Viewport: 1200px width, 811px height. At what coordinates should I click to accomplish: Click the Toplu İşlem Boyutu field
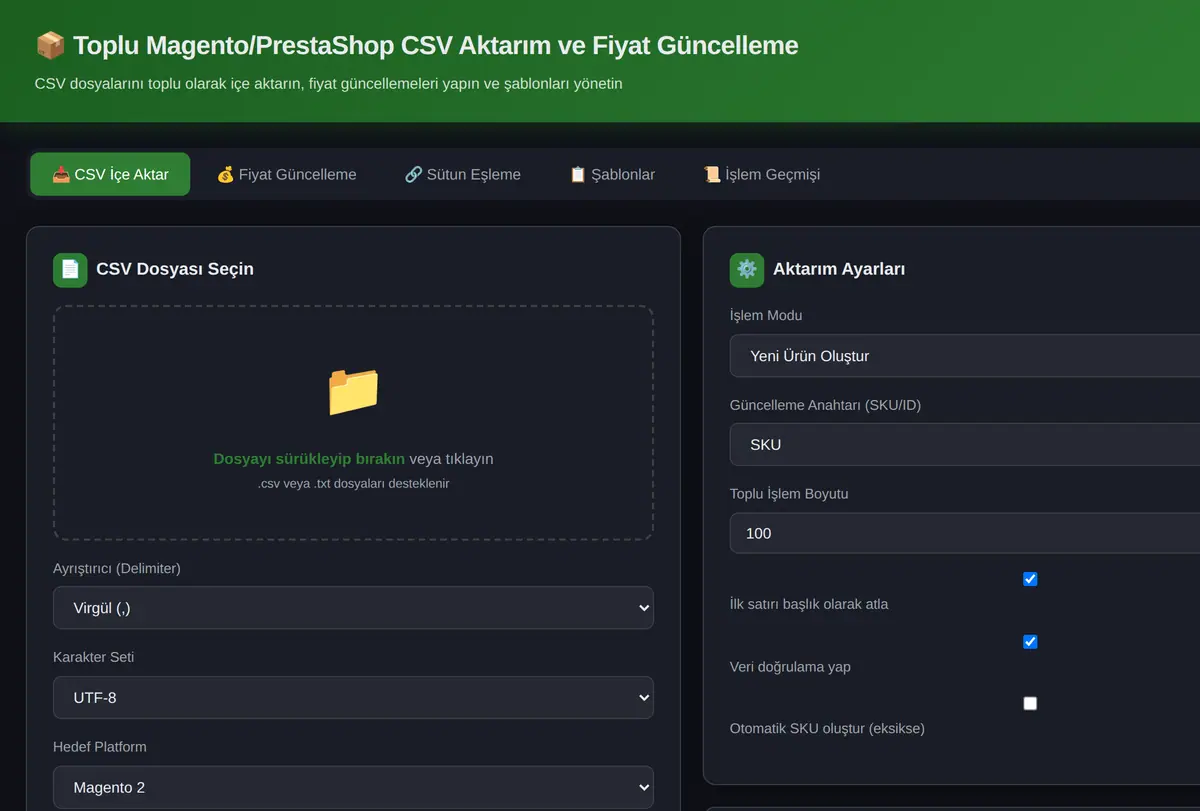pyautogui.click(x=965, y=533)
